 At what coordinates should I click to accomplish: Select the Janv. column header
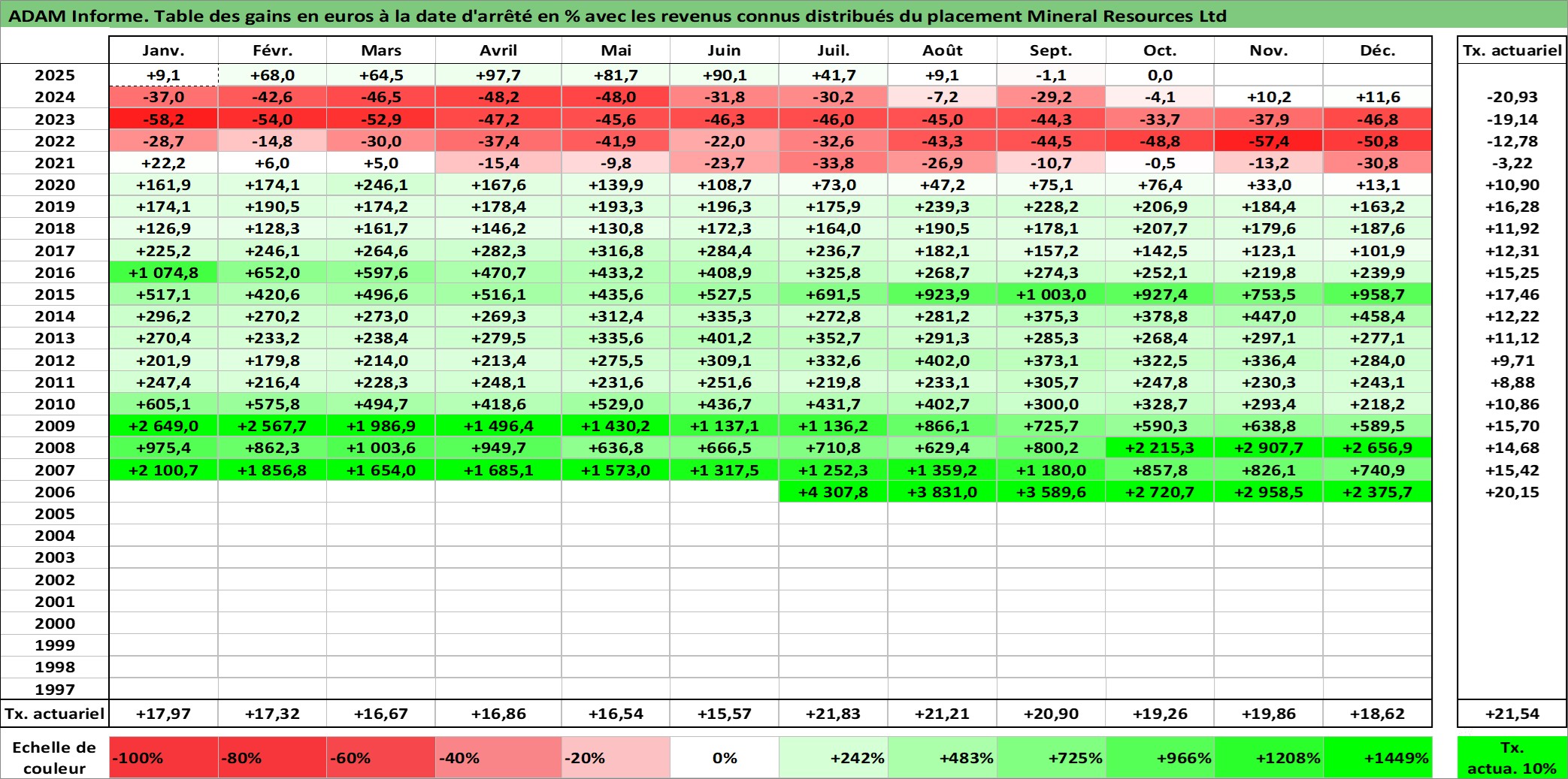click(x=163, y=50)
